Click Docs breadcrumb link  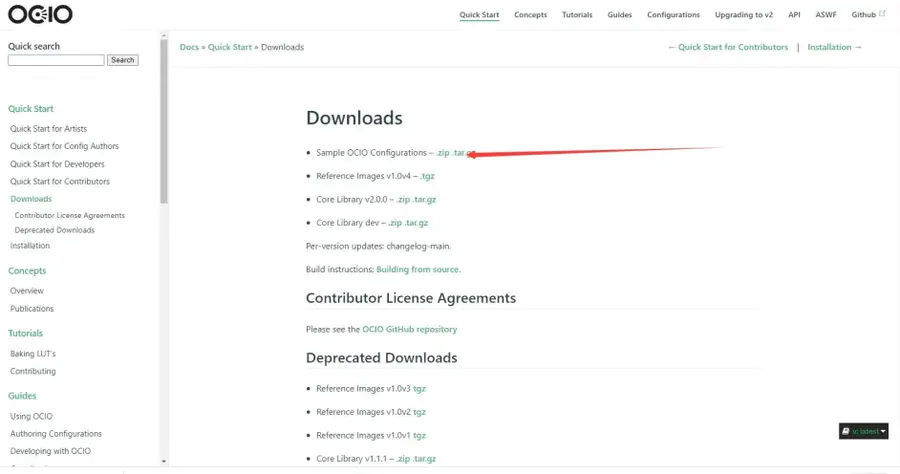click(189, 47)
